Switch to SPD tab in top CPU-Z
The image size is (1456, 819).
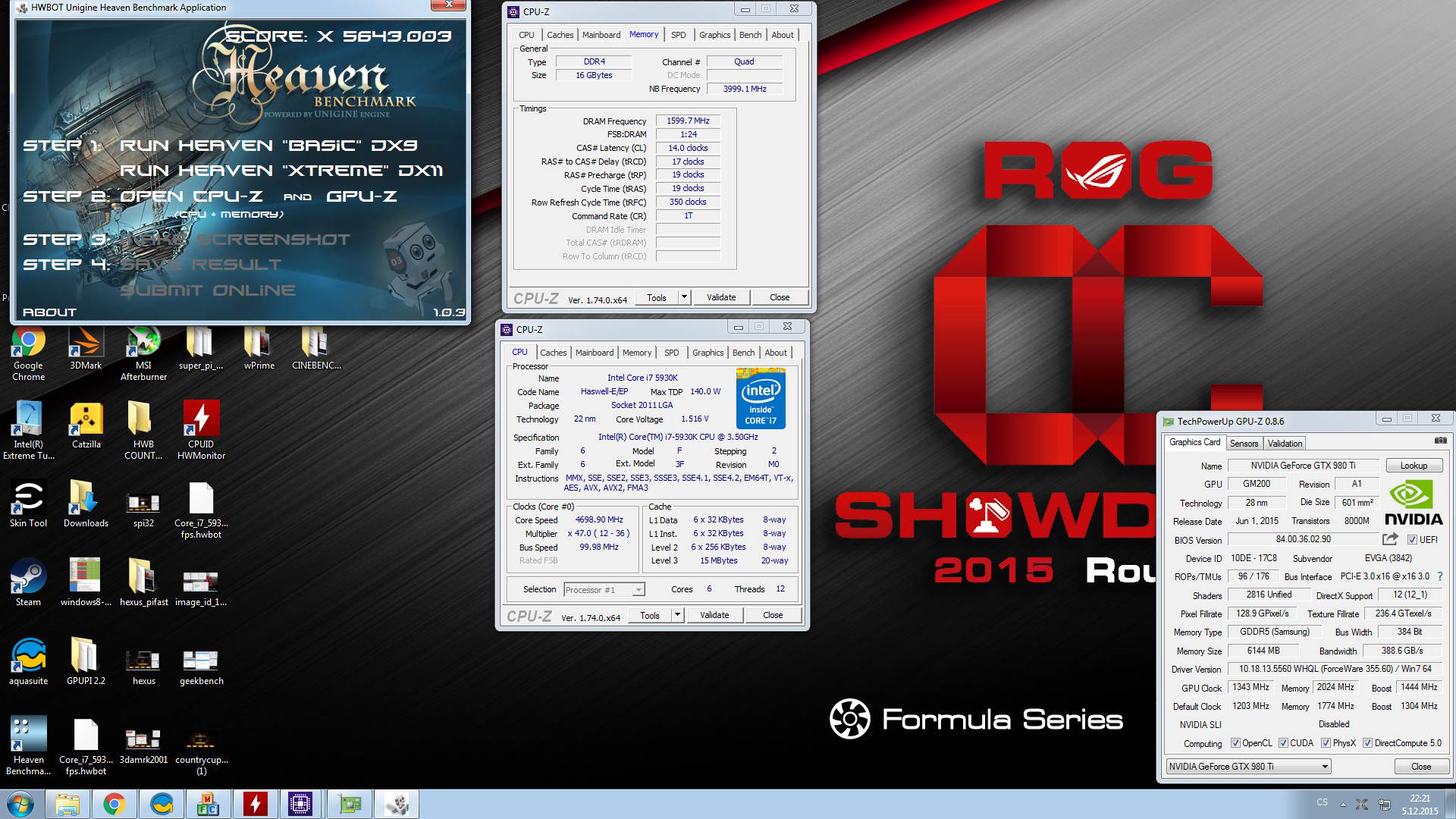678,35
